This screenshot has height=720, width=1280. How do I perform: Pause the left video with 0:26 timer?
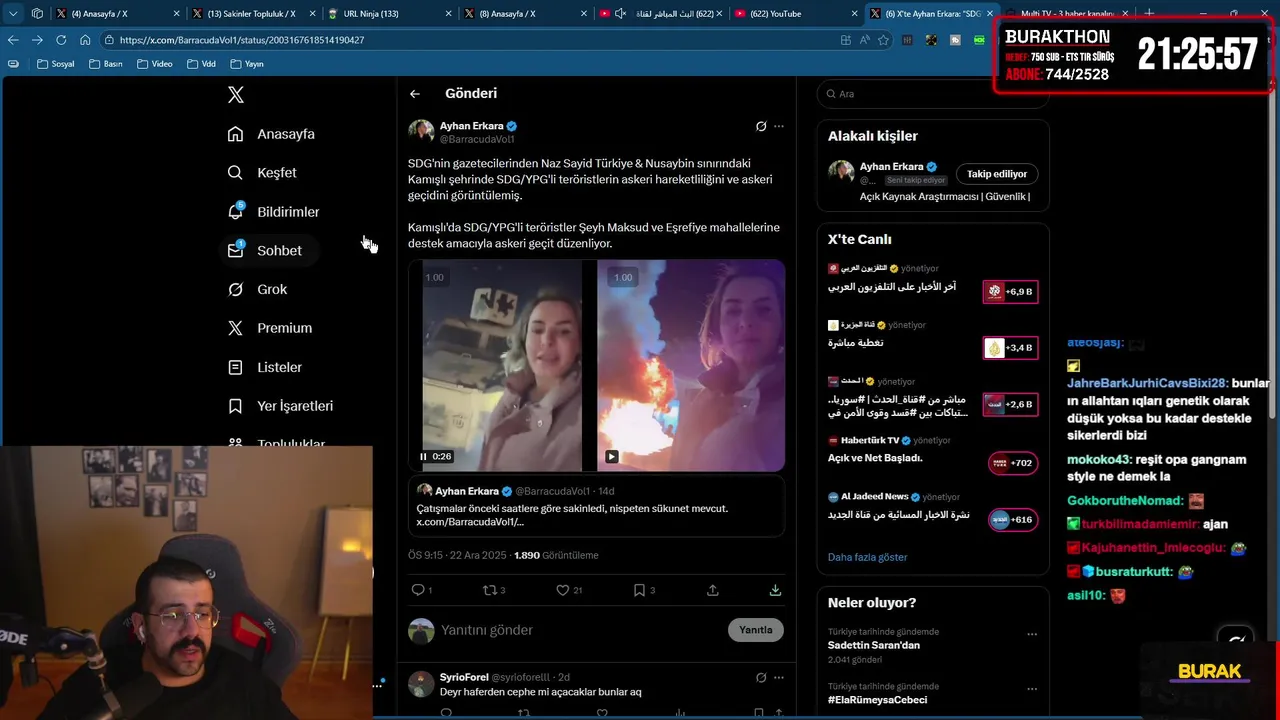pos(423,456)
